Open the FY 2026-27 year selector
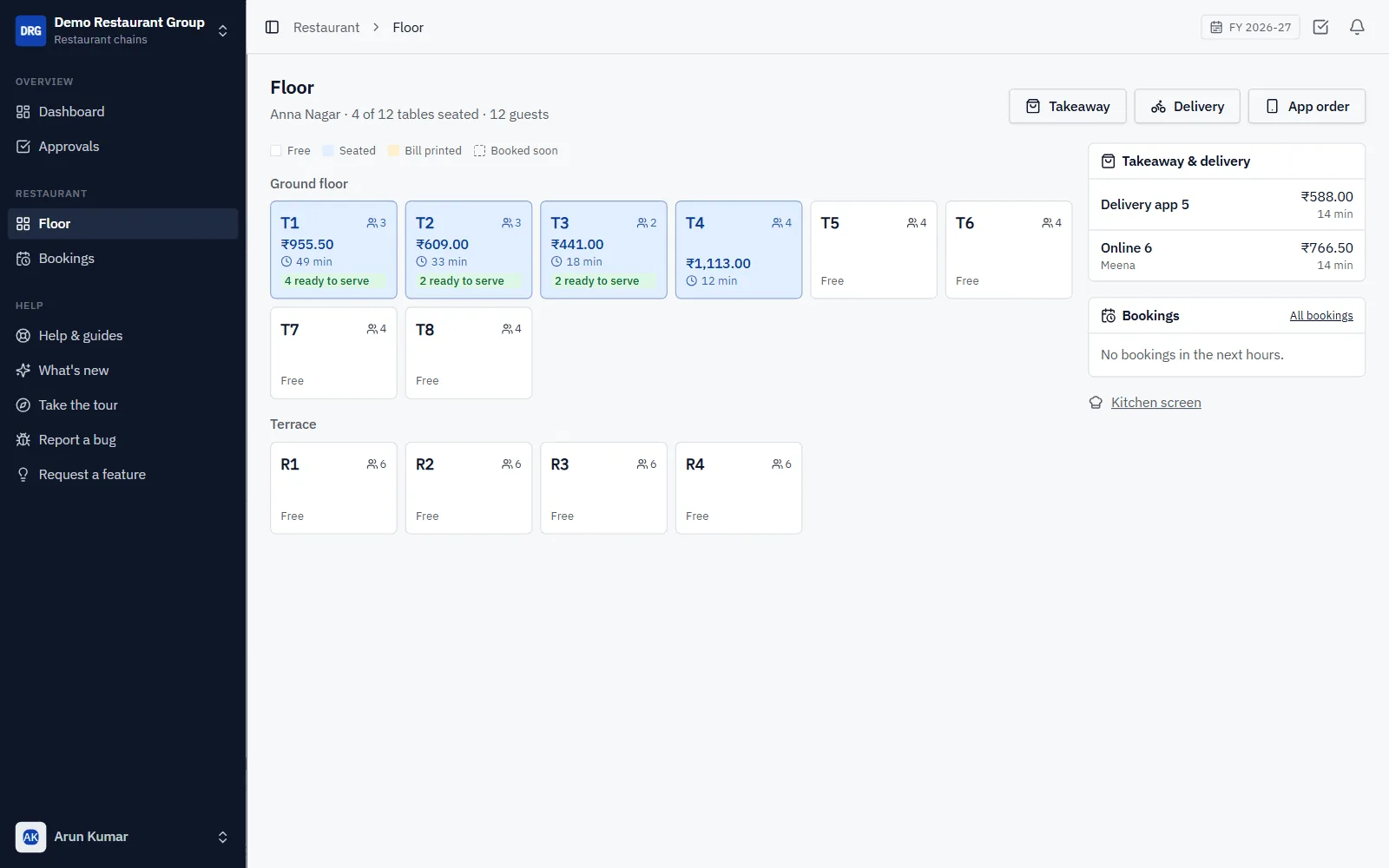 coord(1250,27)
